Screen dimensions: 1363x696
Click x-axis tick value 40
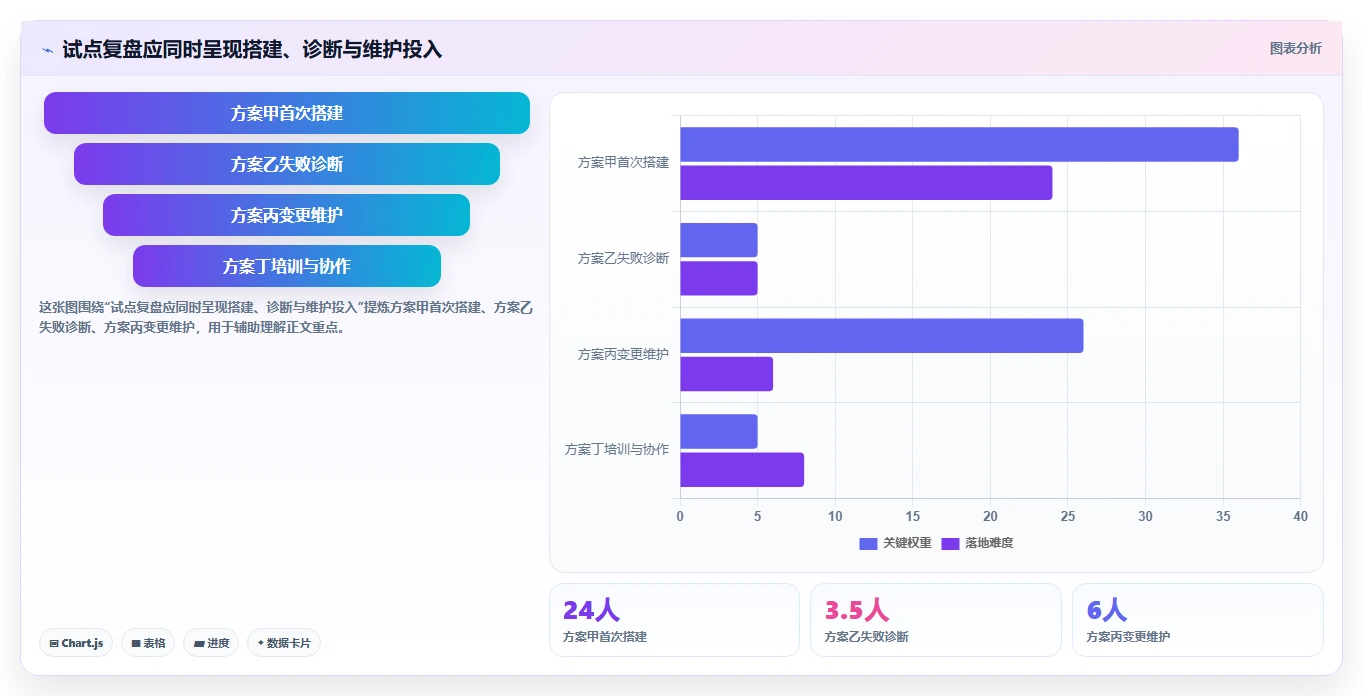(x=1300, y=516)
